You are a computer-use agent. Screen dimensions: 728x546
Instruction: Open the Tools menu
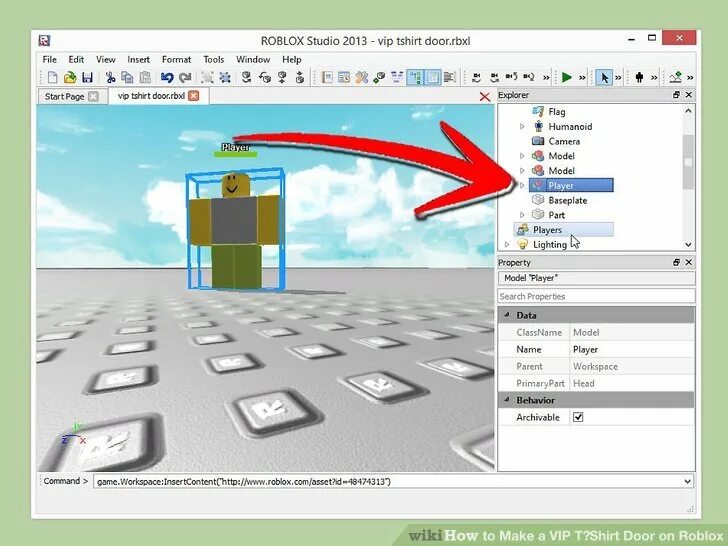214,59
